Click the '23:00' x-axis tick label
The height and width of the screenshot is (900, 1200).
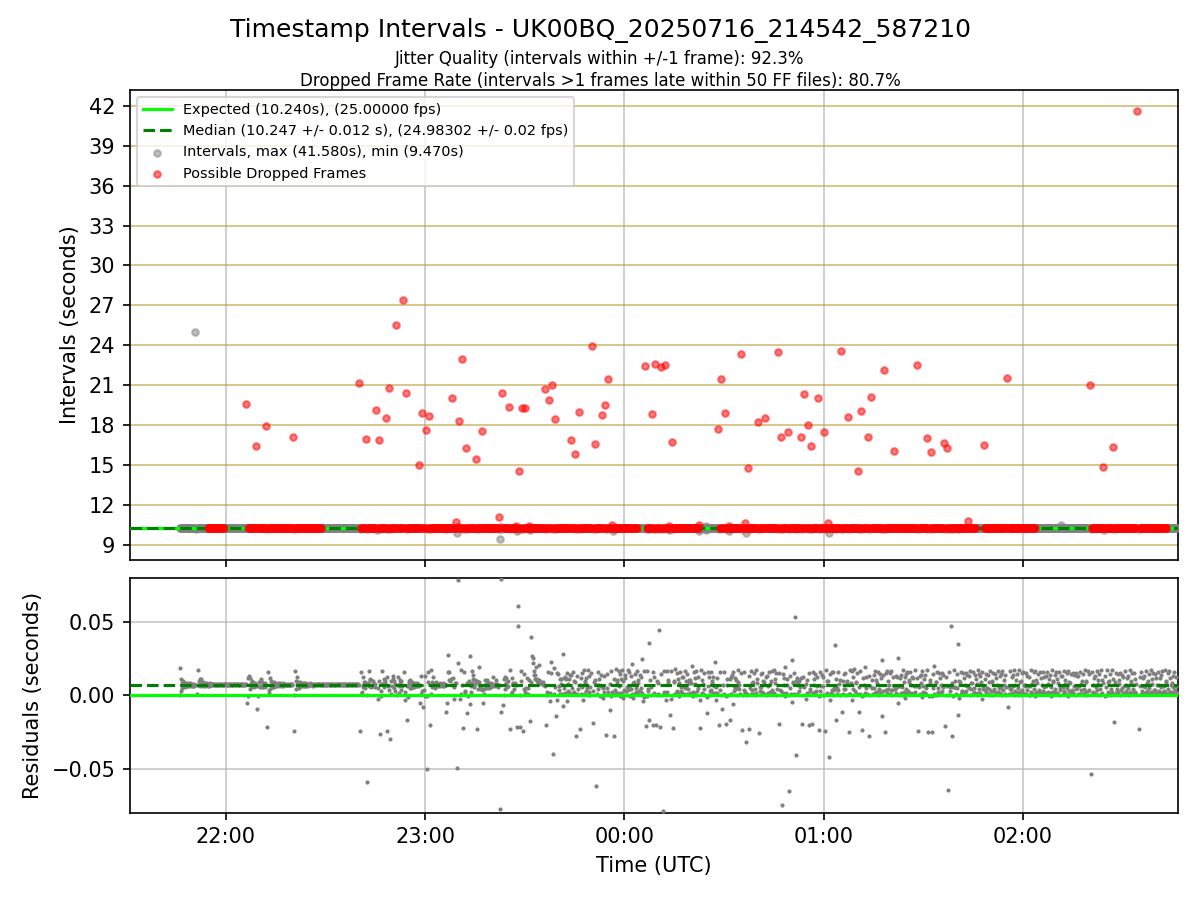[x=425, y=835]
